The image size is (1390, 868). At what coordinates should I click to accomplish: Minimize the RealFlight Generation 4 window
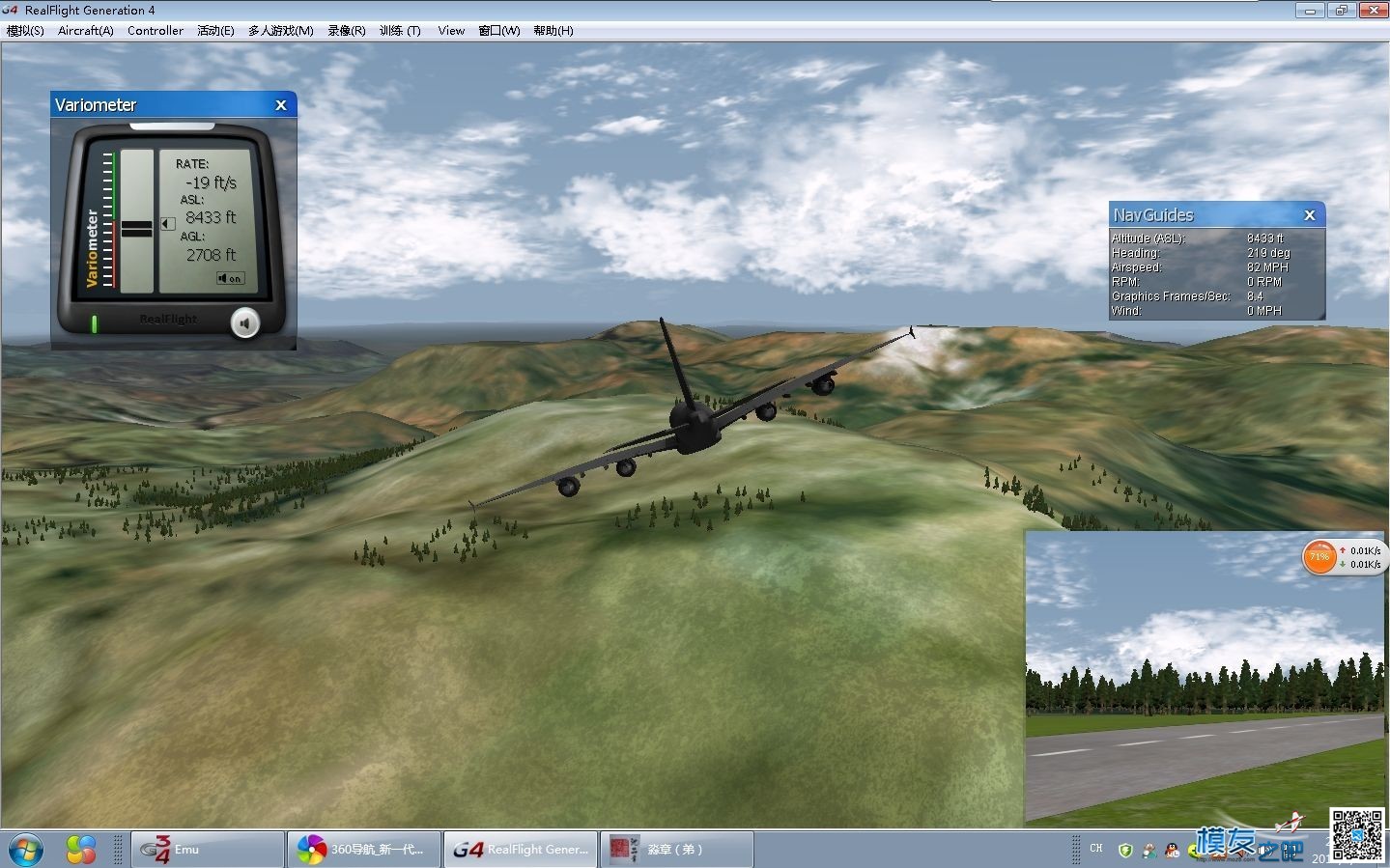coord(1310,11)
